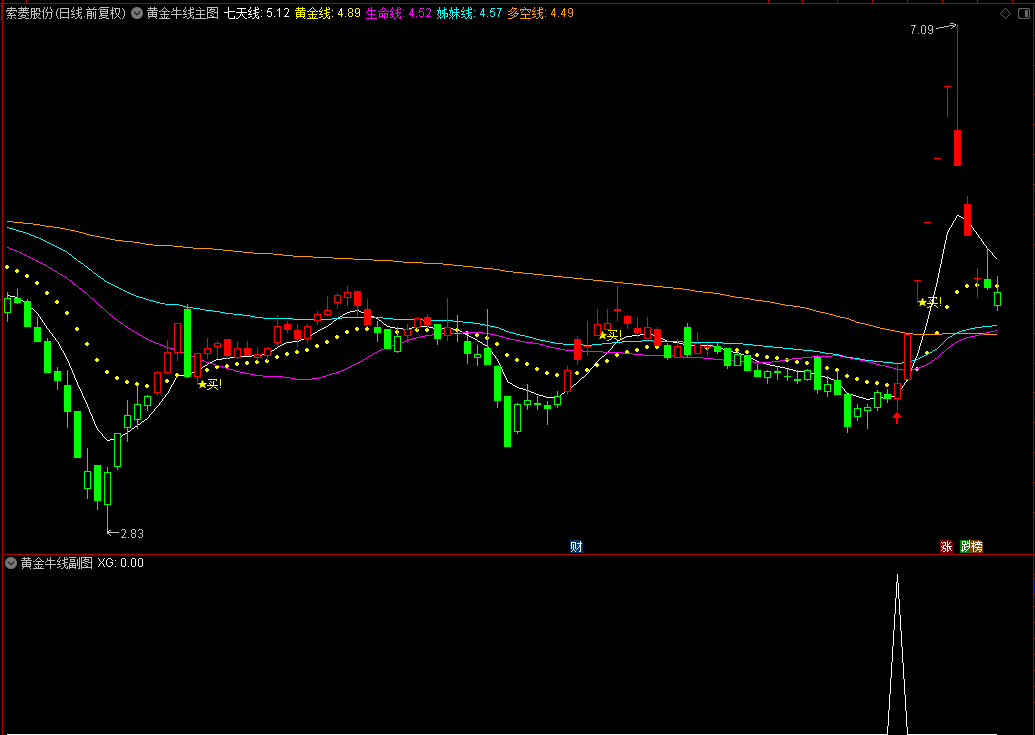Viewport: 1035px width, 735px height.
Task: Click the 索菱股份(日线.前复权) title
Action: tap(65, 13)
